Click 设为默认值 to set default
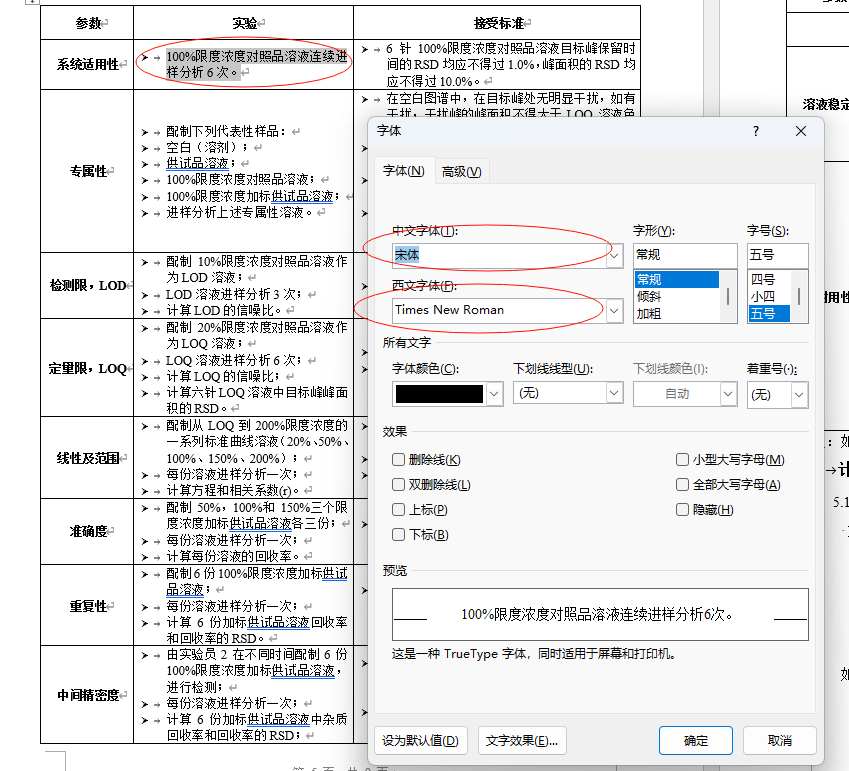The width and height of the screenshot is (849, 771). tap(421, 741)
